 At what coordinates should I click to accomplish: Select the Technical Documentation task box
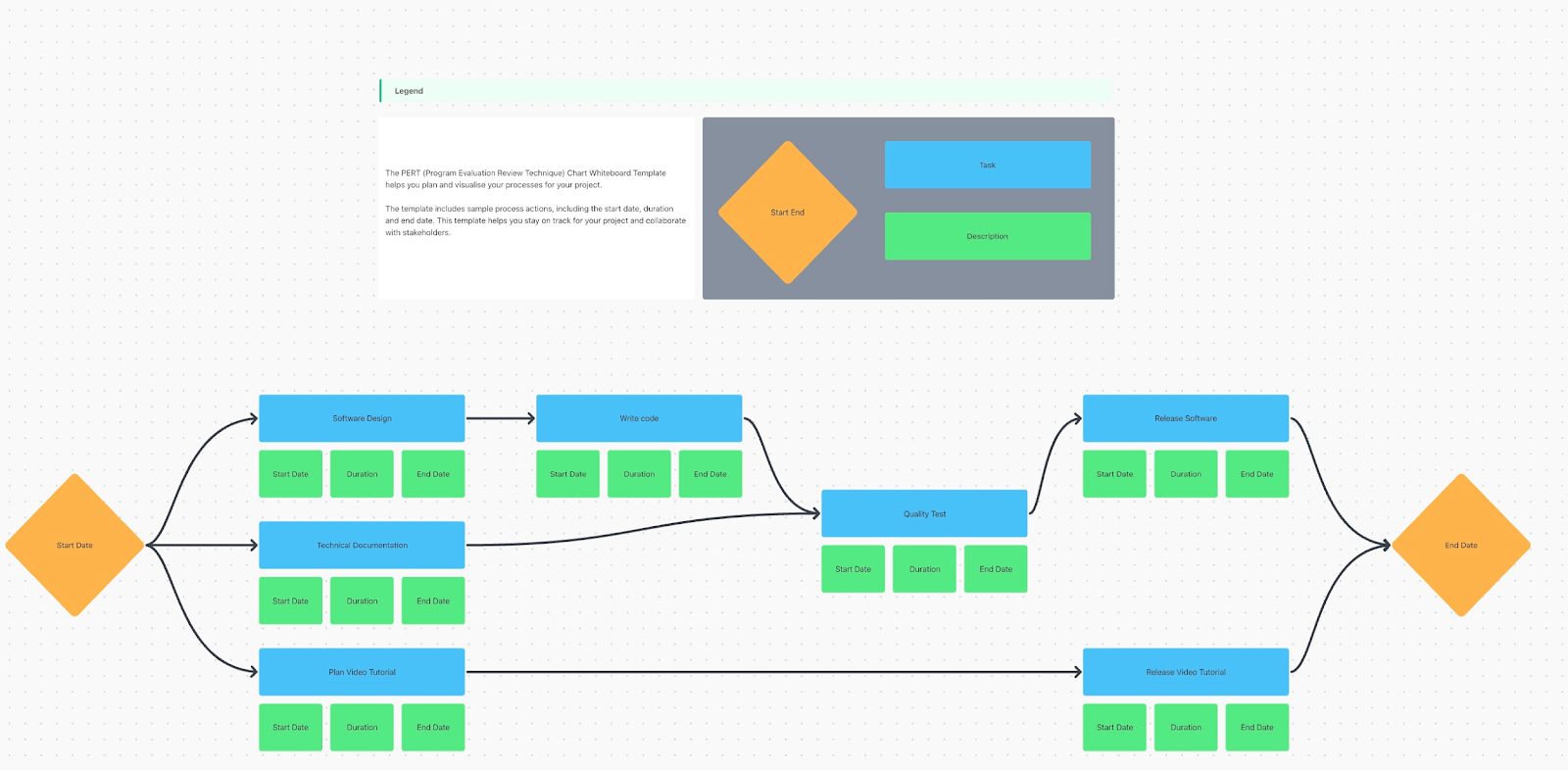pos(362,545)
